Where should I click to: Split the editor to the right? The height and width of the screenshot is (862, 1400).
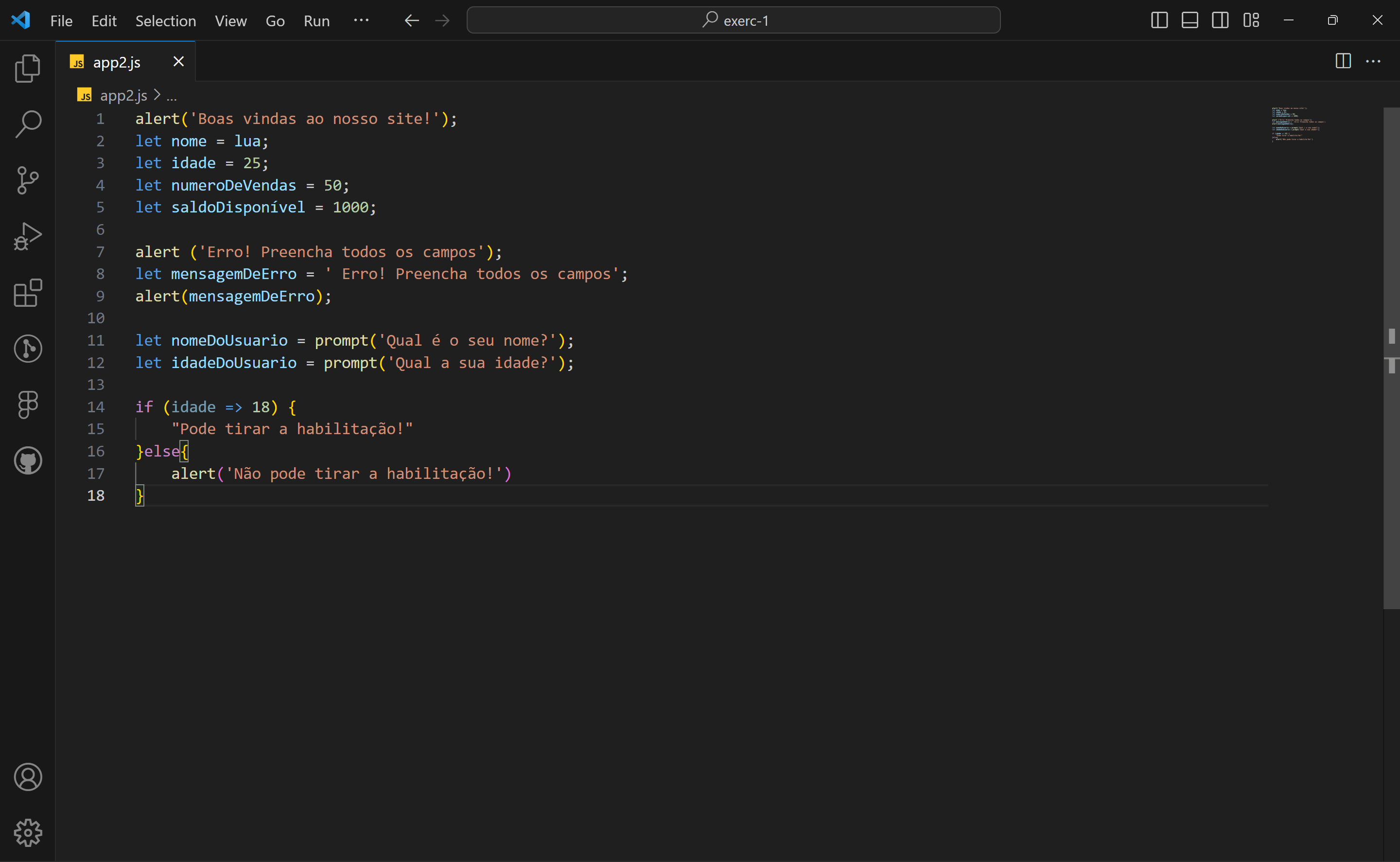(x=1343, y=61)
